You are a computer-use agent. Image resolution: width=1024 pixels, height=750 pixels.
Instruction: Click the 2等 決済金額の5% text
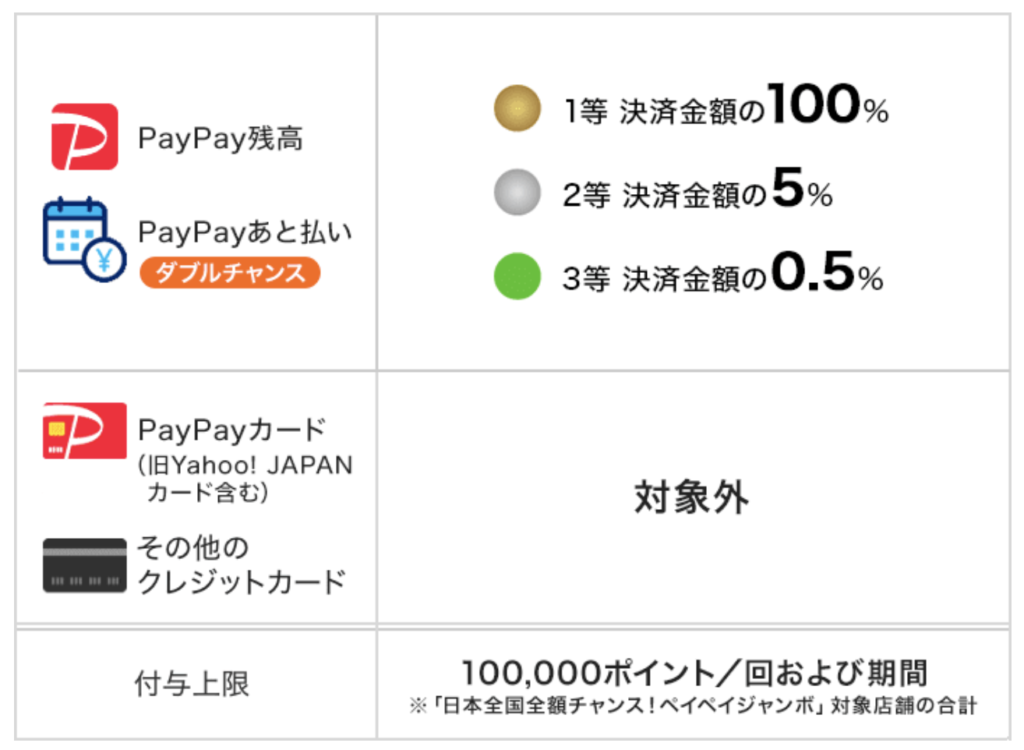[x=697, y=189]
